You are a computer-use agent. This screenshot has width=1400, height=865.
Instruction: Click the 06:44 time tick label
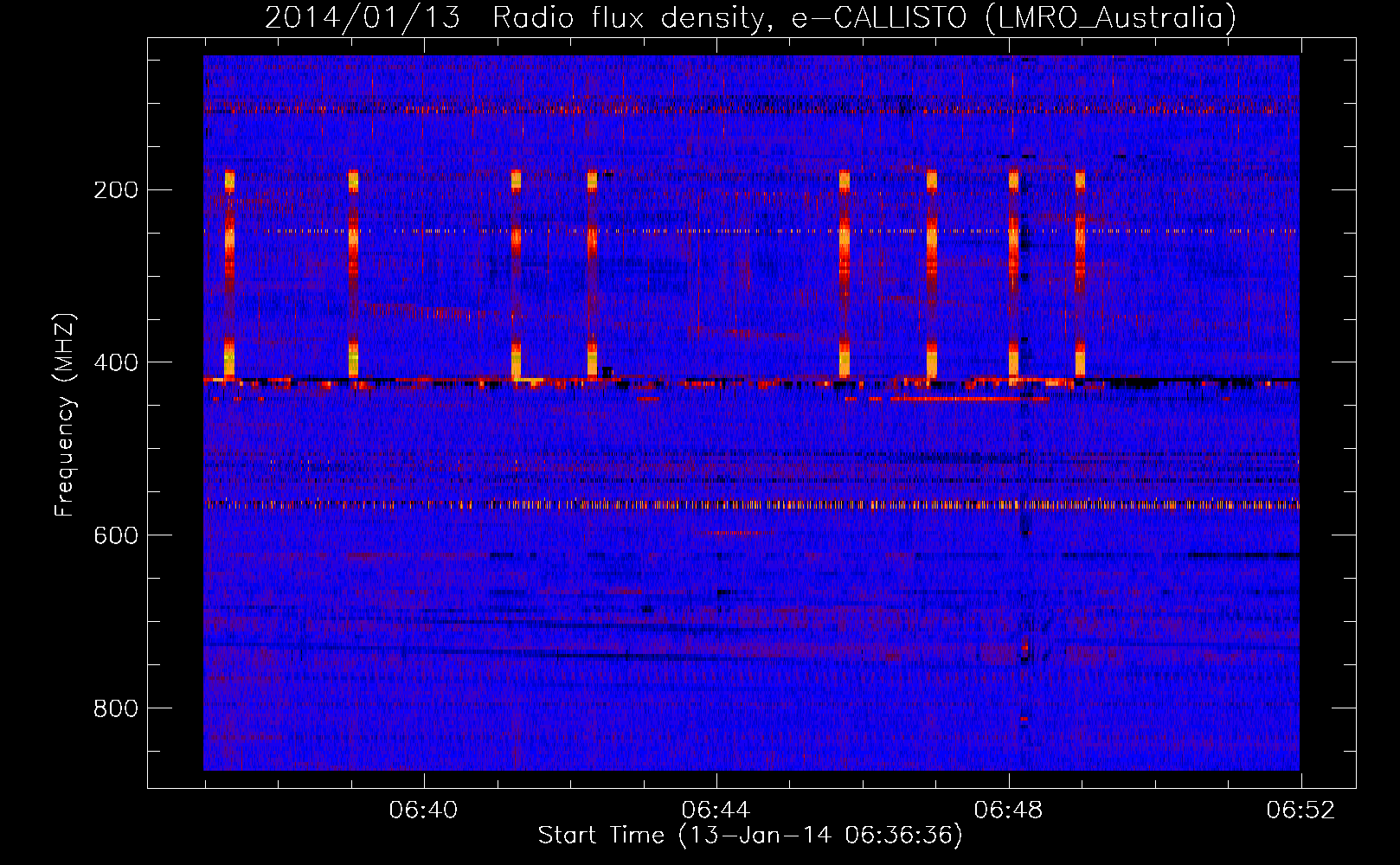coord(716,811)
